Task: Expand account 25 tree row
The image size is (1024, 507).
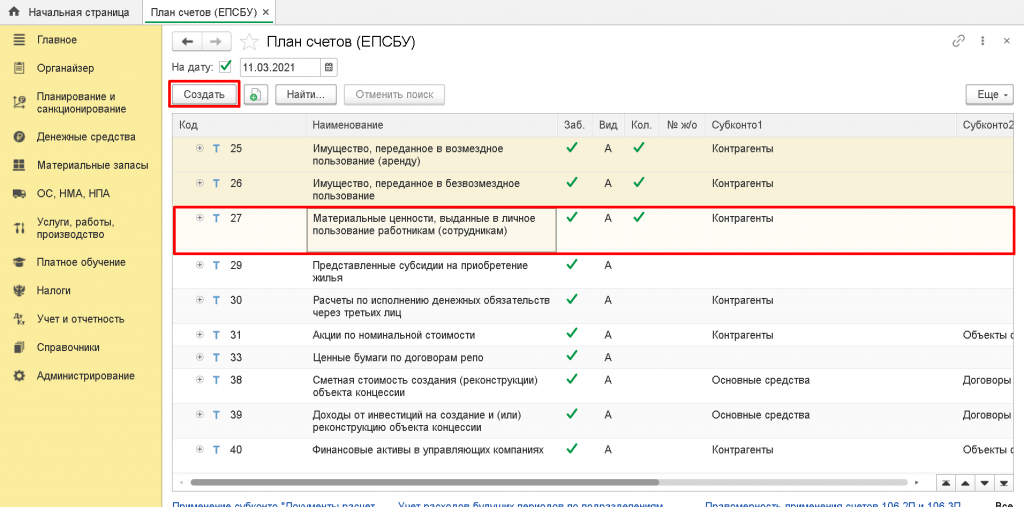Action: (200, 148)
